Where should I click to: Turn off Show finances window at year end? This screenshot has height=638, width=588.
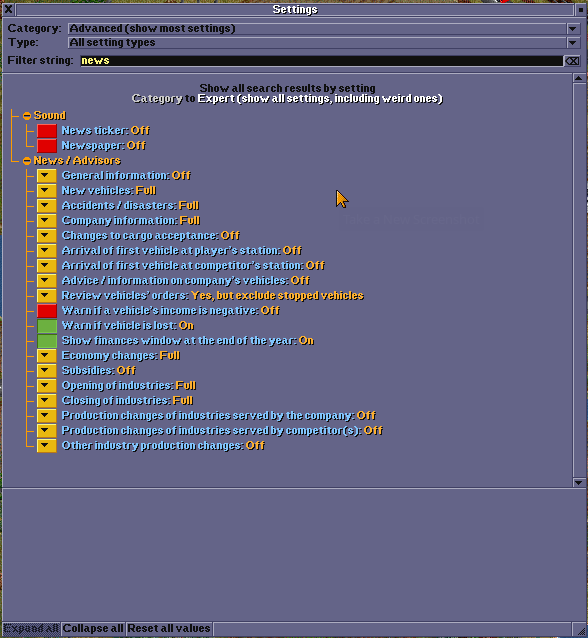47,341
